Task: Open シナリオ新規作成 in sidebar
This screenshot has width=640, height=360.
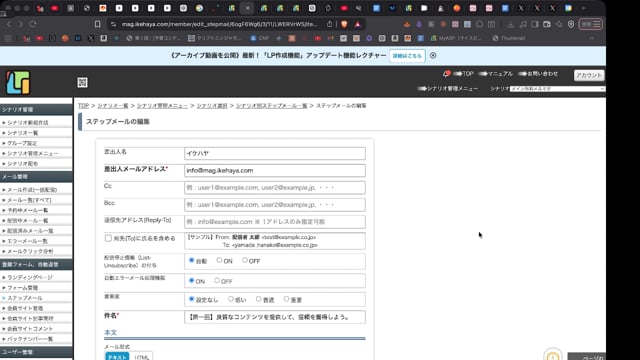Action: coord(28,122)
